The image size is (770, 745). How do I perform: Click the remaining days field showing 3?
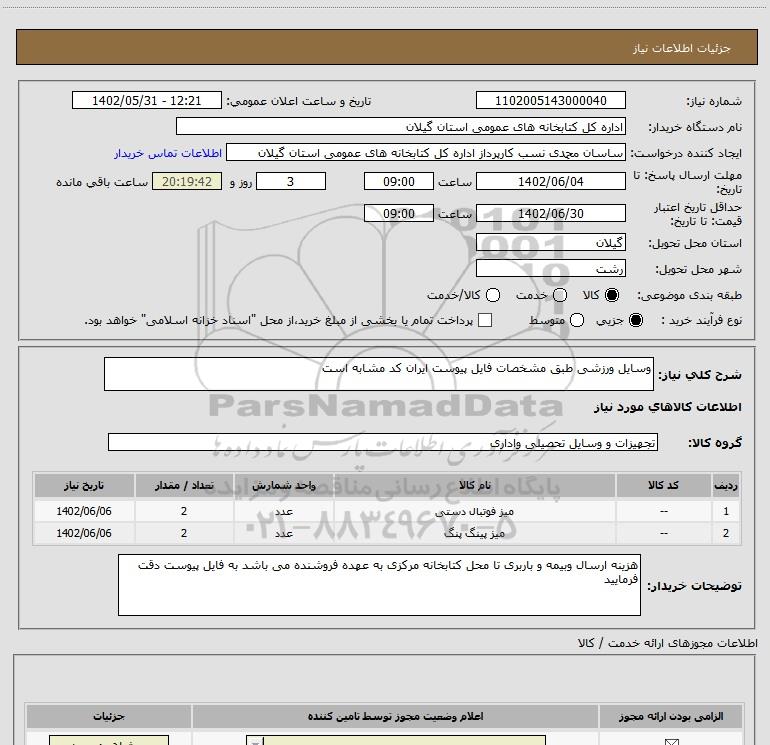[291, 182]
